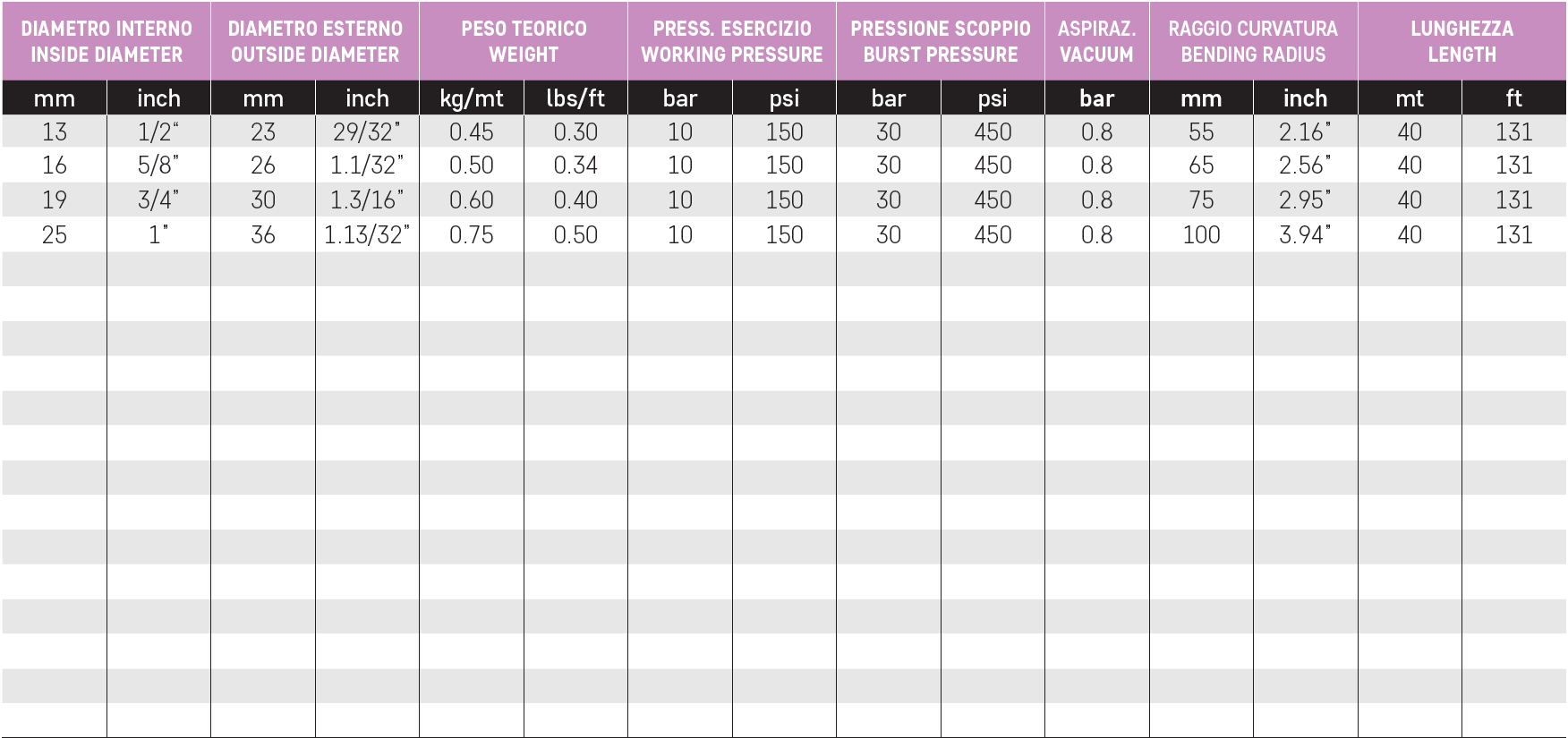Click the Pressione Scoppio Burst Pressure header
Screen dimensions: 1568x738
pyautogui.click(x=941, y=41)
